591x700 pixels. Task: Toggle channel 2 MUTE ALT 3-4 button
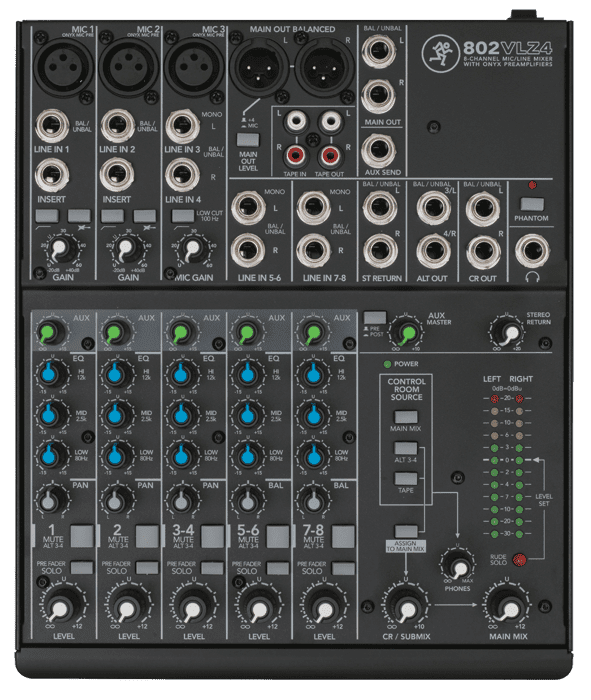click(147, 536)
